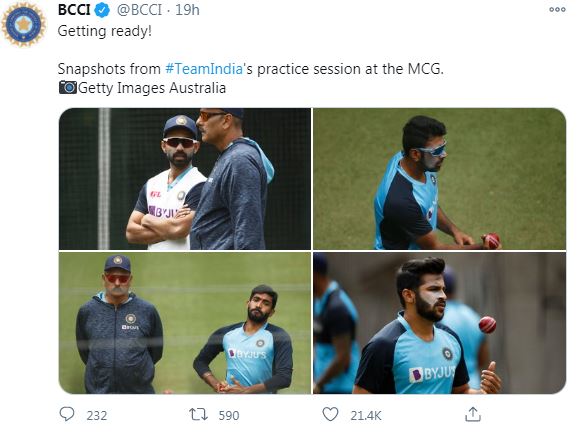The image size is (580, 434).
Task: Click the 21.4K likes count
Action: pos(365,416)
